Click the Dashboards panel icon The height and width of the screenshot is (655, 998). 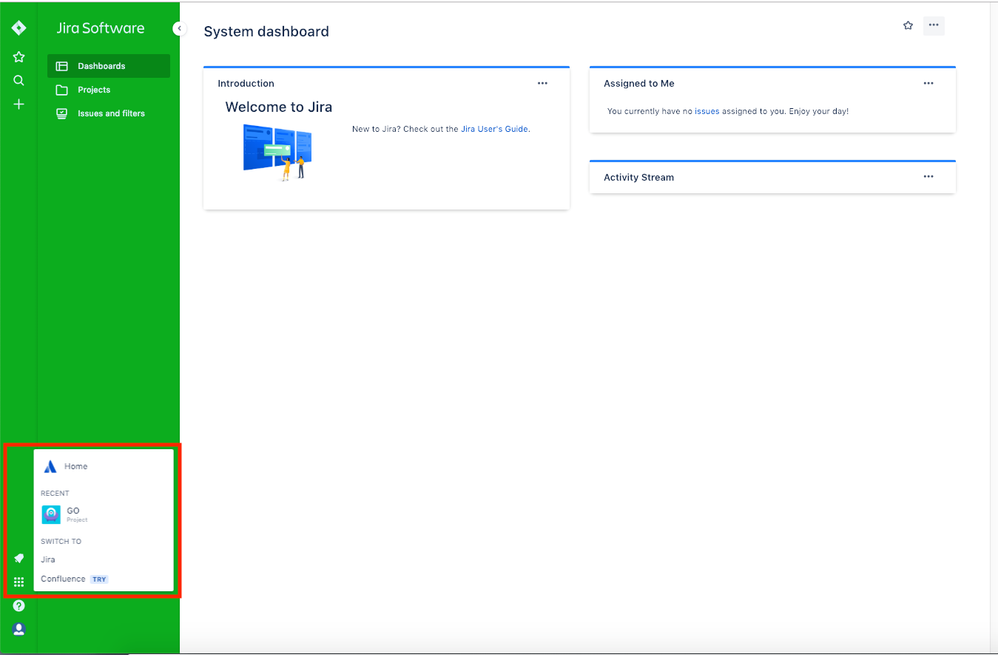tap(62, 66)
